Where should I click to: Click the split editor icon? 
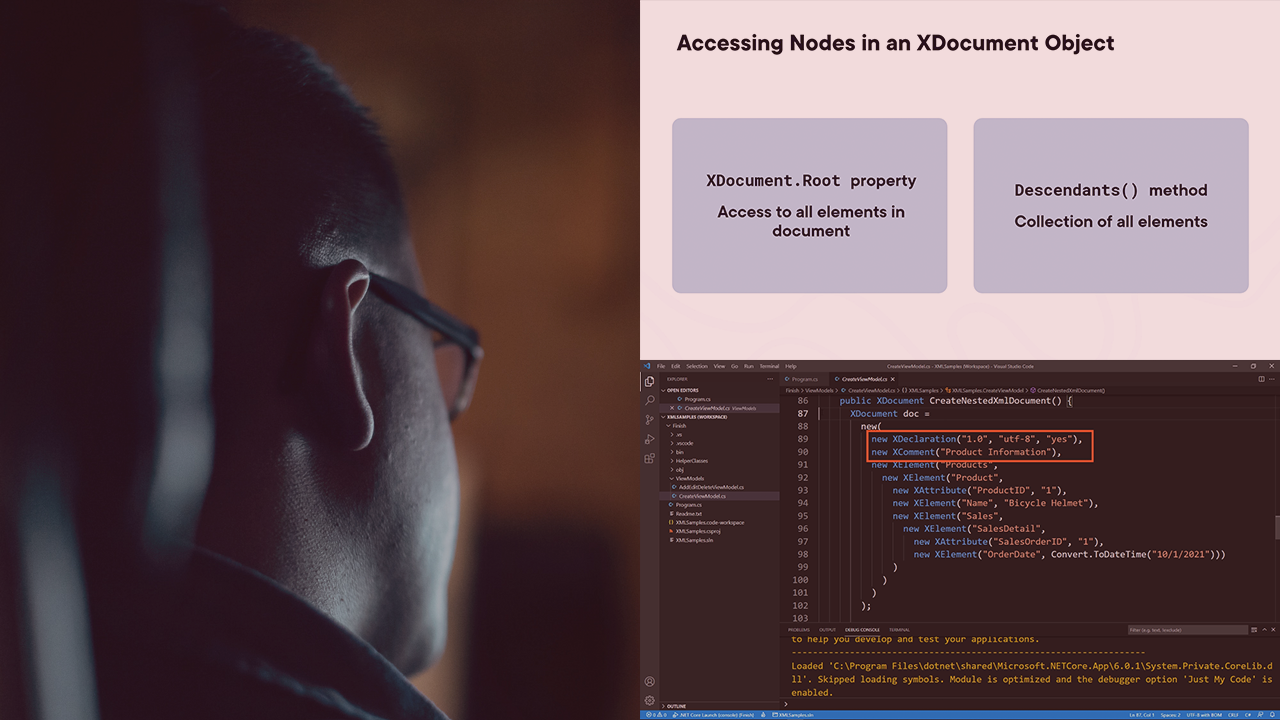pyautogui.click(x=1261, y=379)
